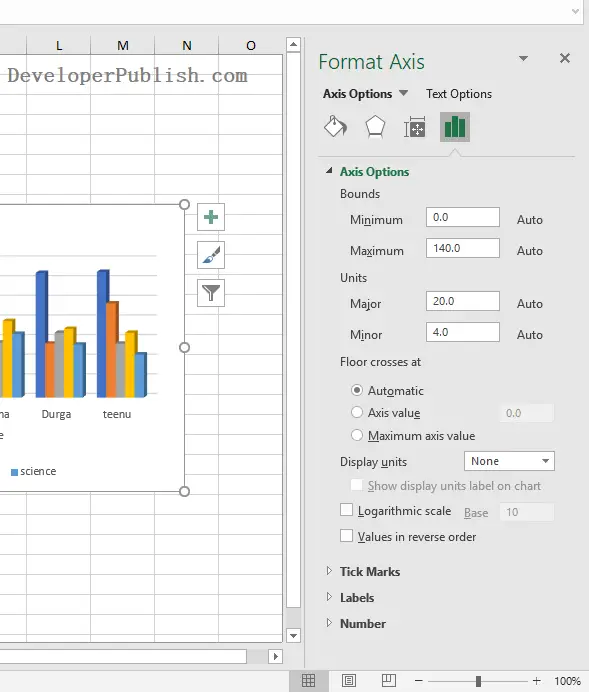Screen dimensions: 589x693
Task: Enable the Logarithmic scale checkbox
Action: click(346, 510)
